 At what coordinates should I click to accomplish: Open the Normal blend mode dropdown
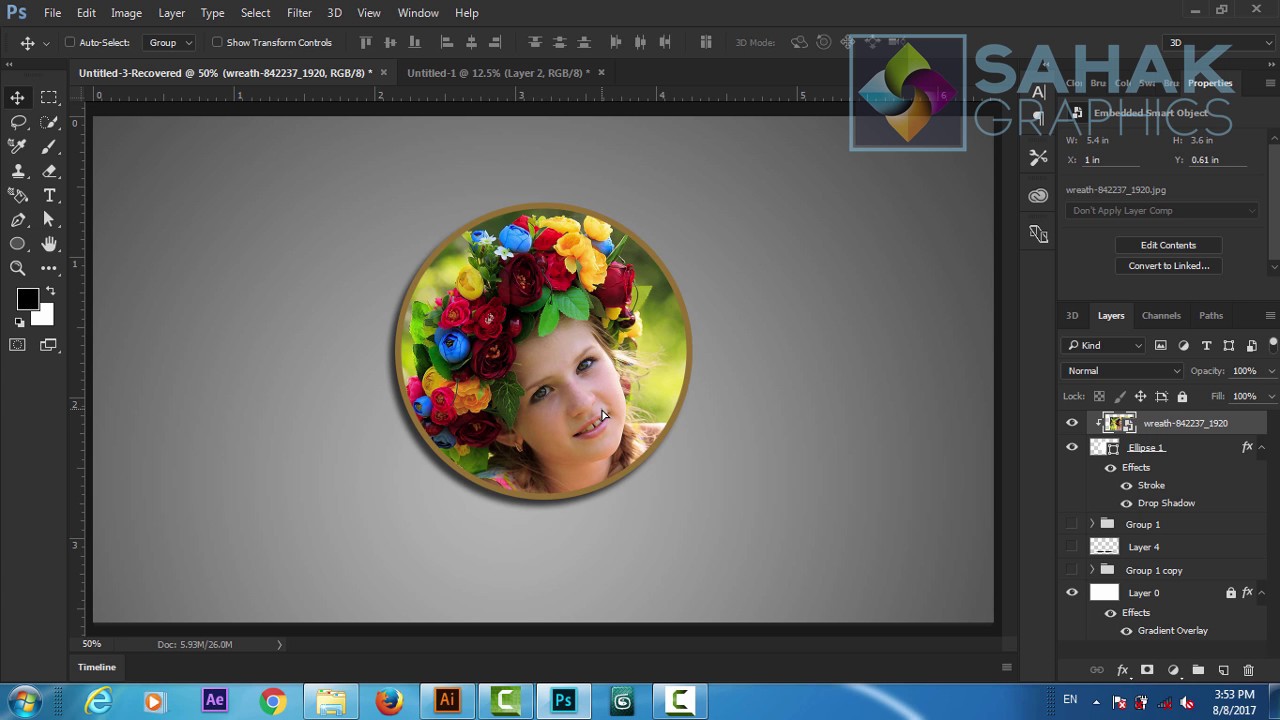(x=1123, y=371)
